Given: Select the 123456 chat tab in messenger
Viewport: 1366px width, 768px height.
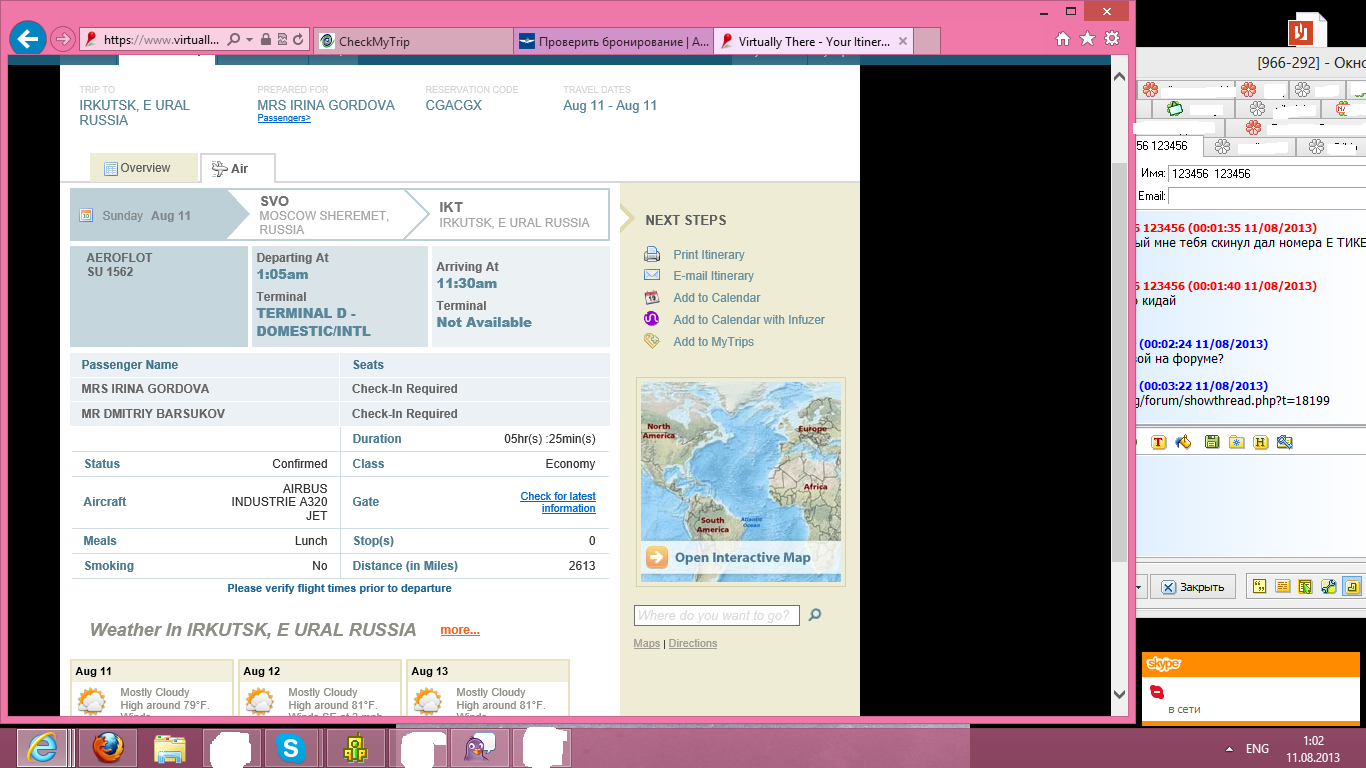Looking at the screenshot, I should click(x=1168, y=146).
